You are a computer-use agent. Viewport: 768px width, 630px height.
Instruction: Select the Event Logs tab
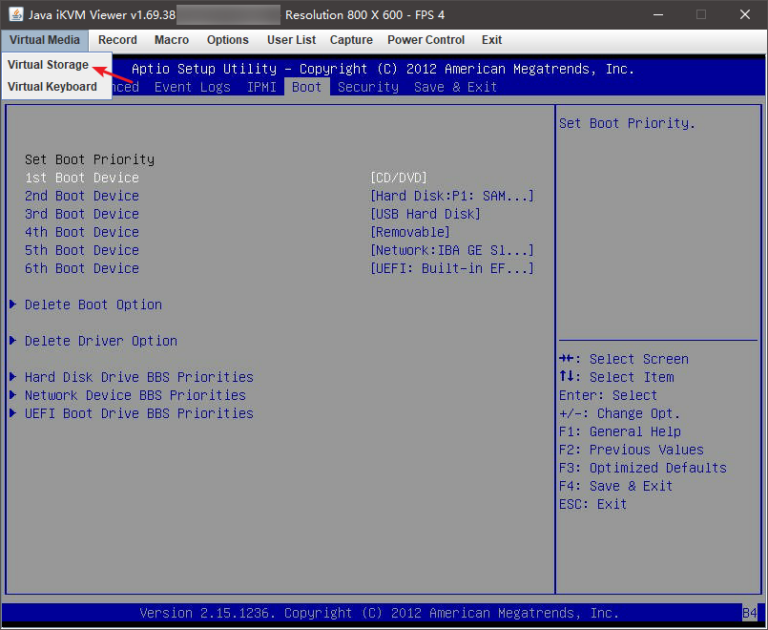click(192, 87)
